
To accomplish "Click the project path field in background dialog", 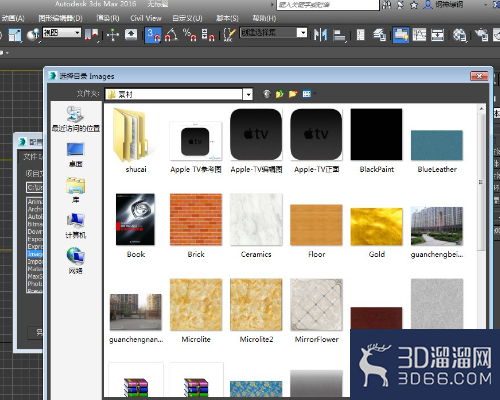I will click(35, 187).
